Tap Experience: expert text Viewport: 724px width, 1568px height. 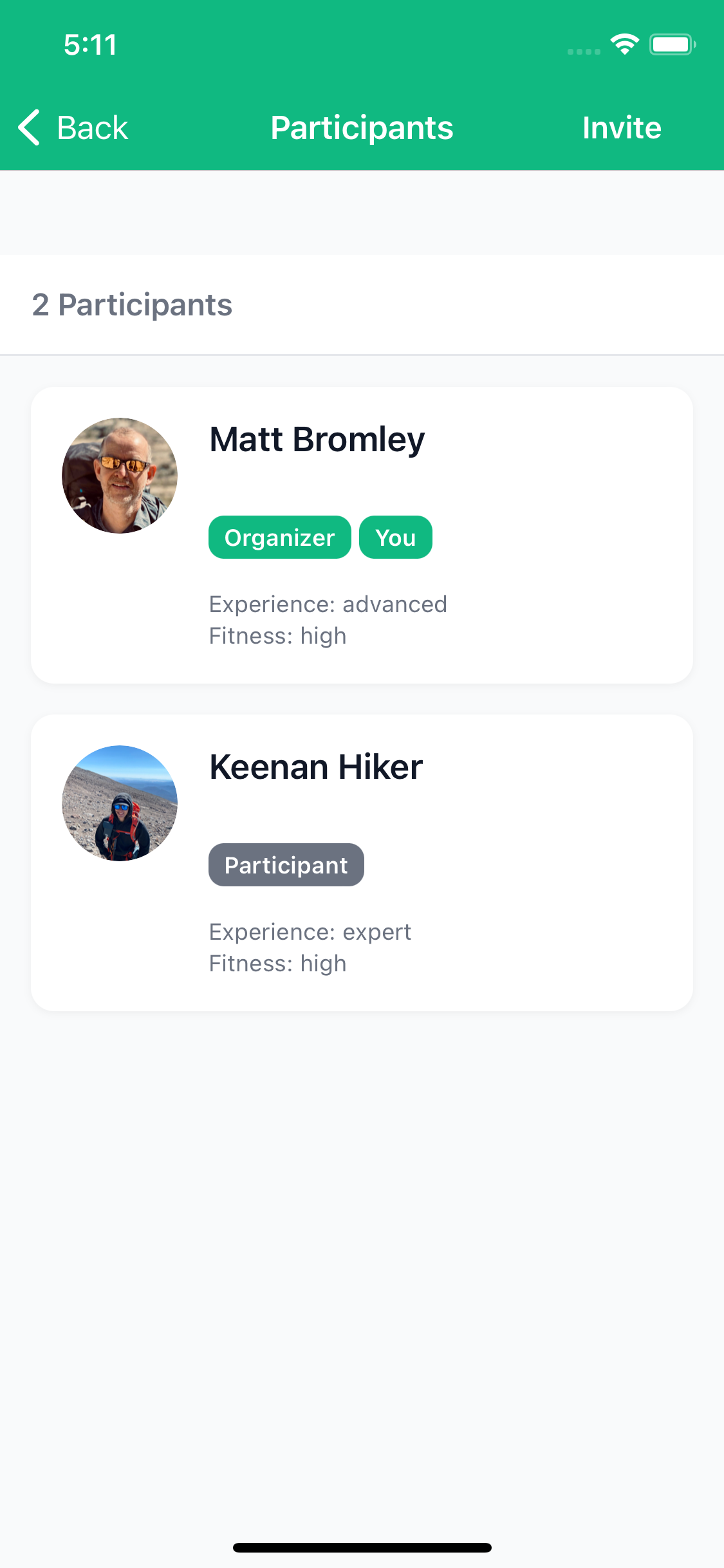point(310,932)
